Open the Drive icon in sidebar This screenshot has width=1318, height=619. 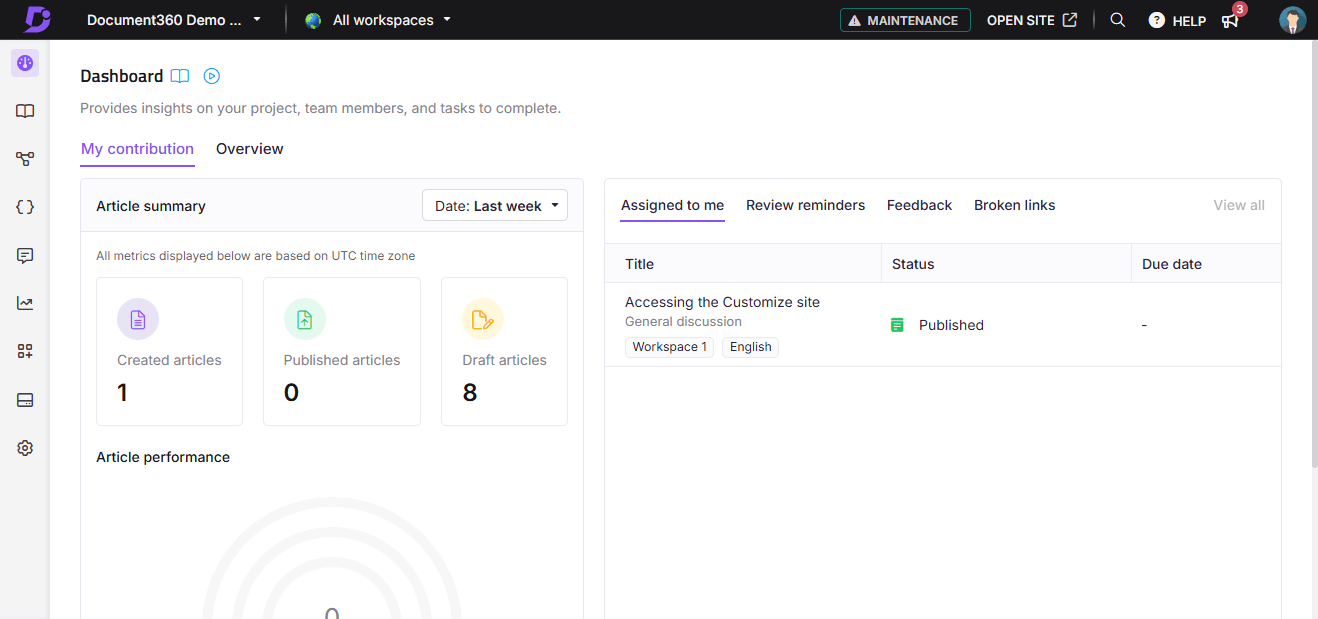click(24, 399)
